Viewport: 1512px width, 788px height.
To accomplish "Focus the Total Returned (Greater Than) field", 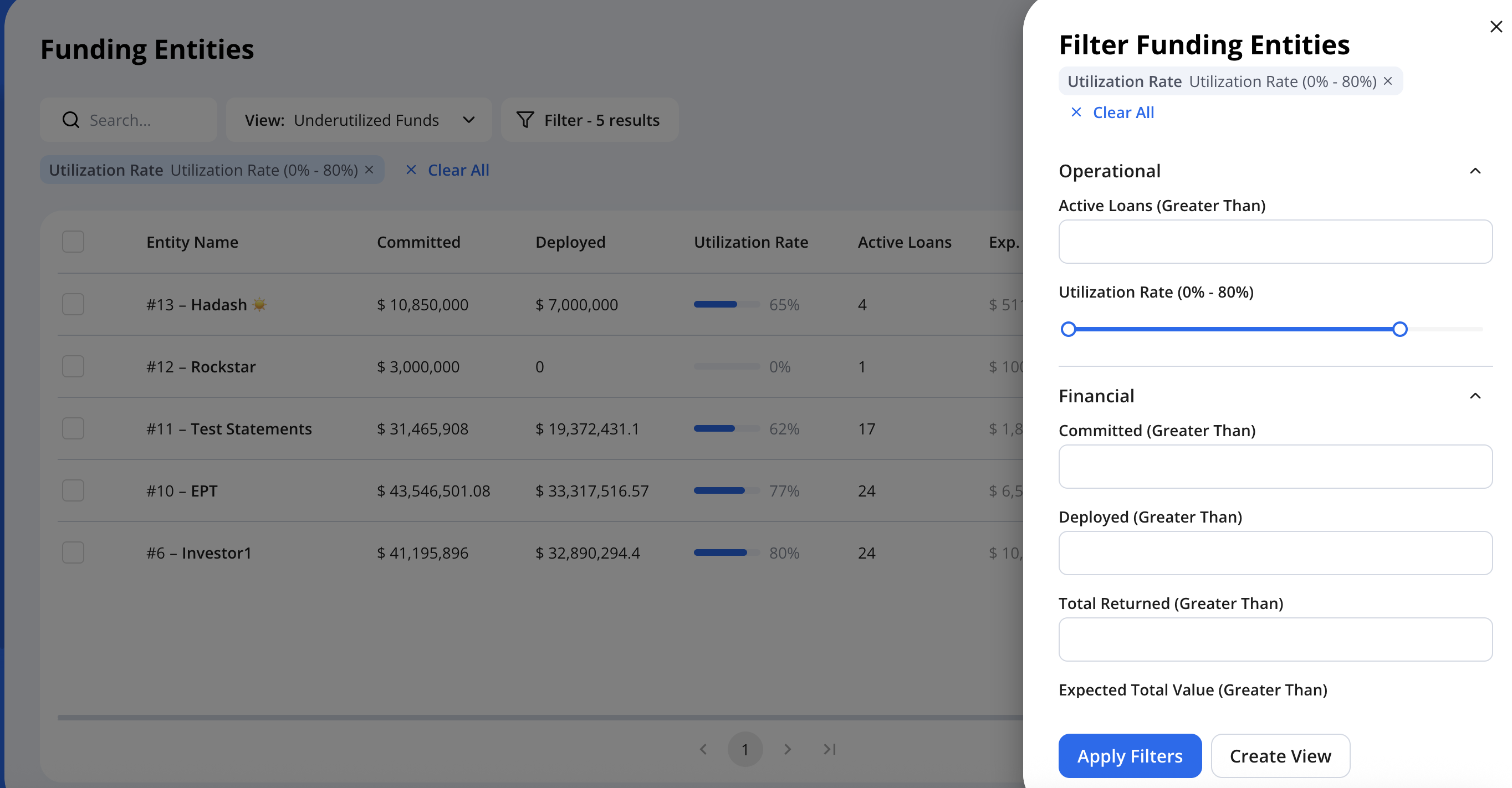I will (x=1275, y=639).
